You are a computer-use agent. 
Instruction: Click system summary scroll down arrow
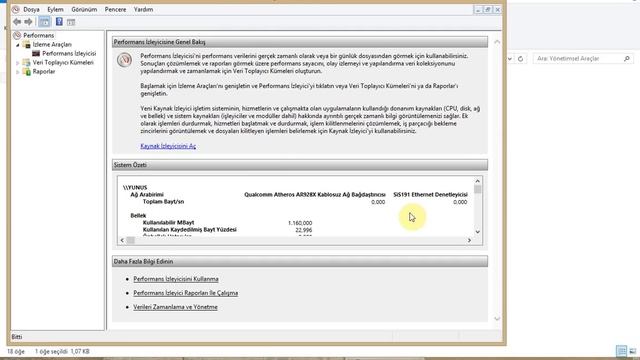point(478,232)
